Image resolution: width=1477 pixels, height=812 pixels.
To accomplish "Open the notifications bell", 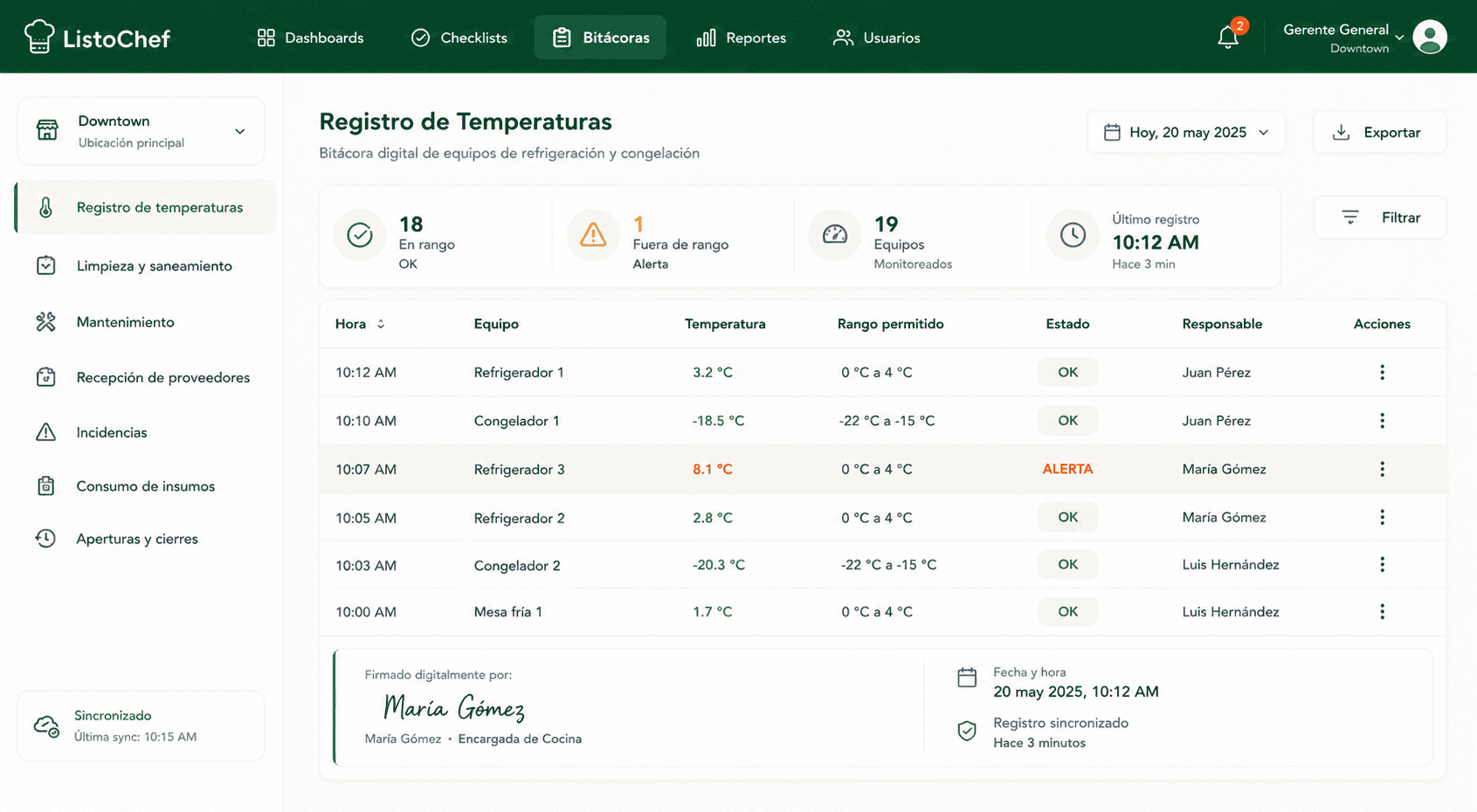I will click(x=1228, y=37).
